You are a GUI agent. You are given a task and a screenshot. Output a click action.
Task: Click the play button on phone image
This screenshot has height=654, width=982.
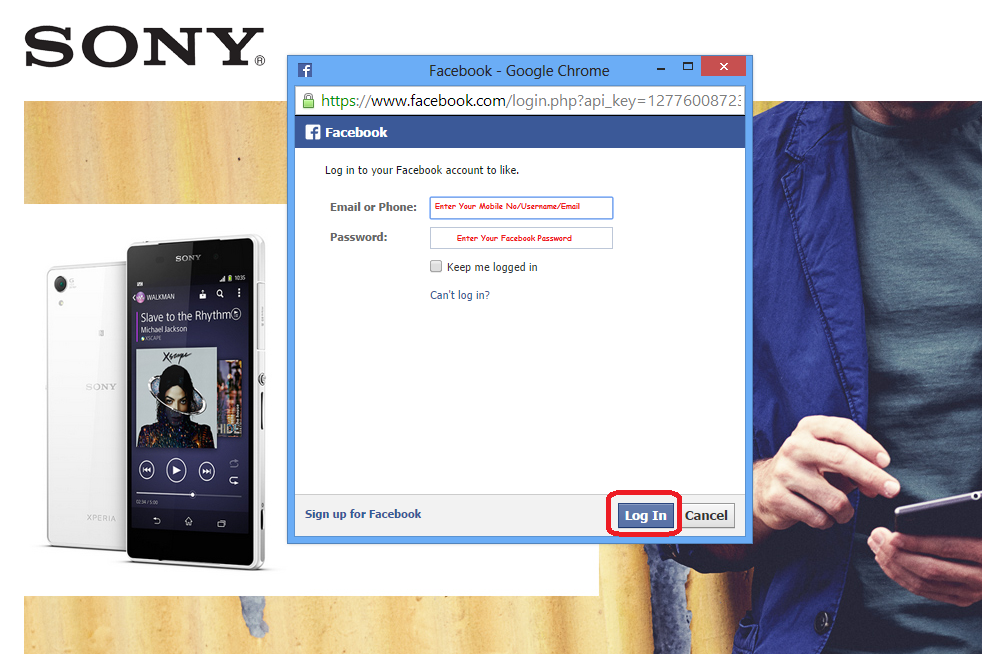tap(176, 470)
